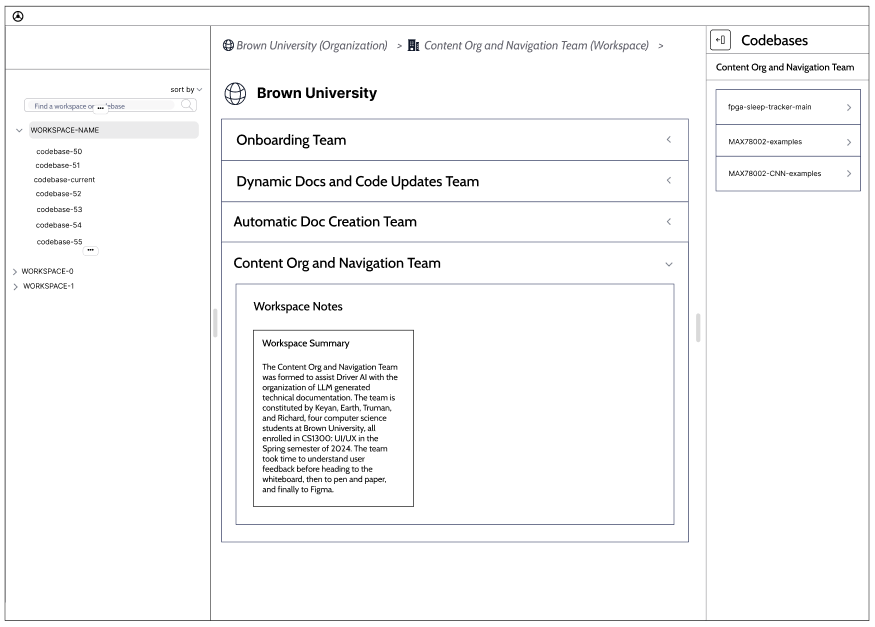
Task: Expand the WORKSPACE-1 tree node
Action: tap(15, 286)
